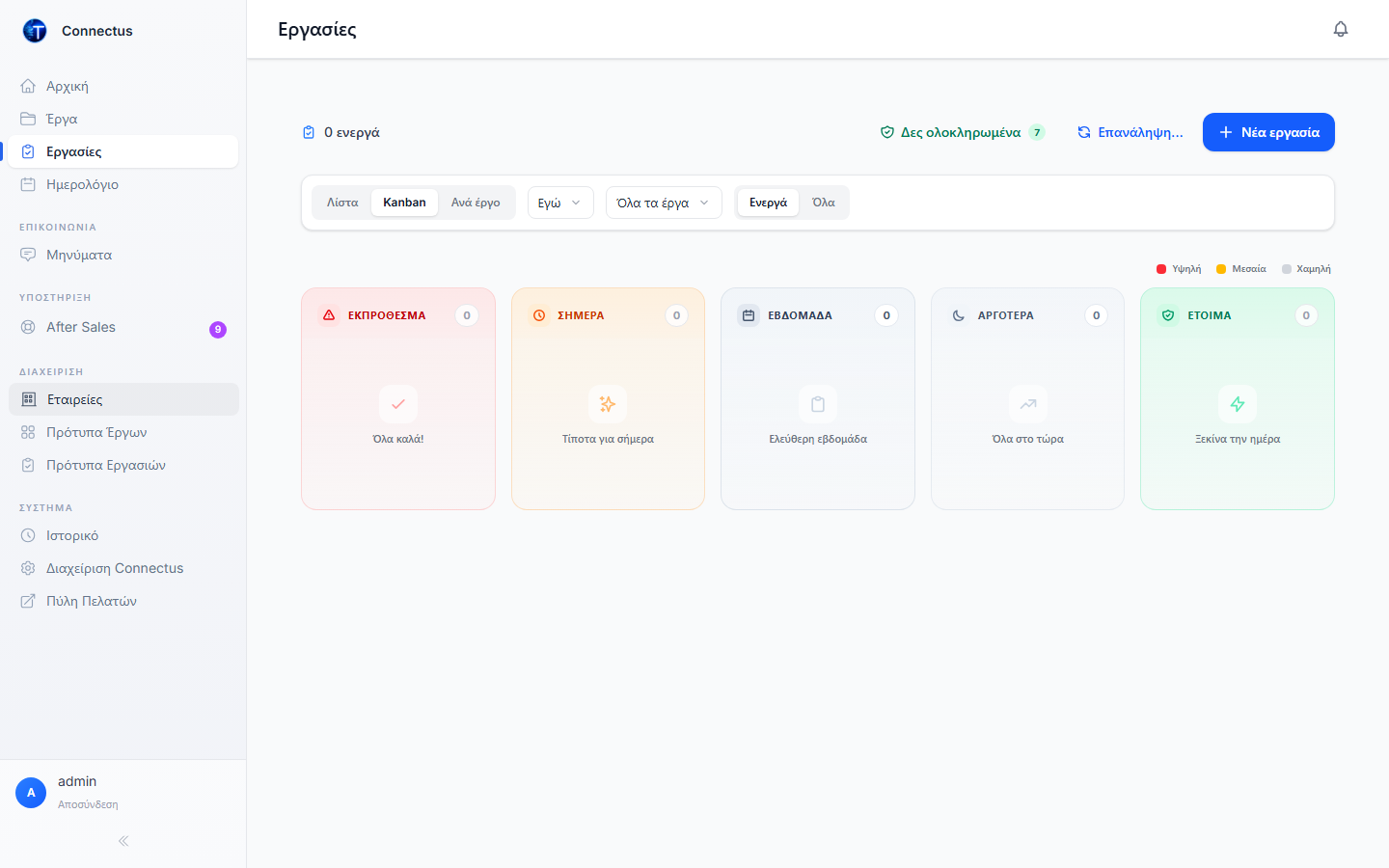Create a new task with Νέα εργασία
Viewport: 1389px width, 868px height.
pos(1268,132)
